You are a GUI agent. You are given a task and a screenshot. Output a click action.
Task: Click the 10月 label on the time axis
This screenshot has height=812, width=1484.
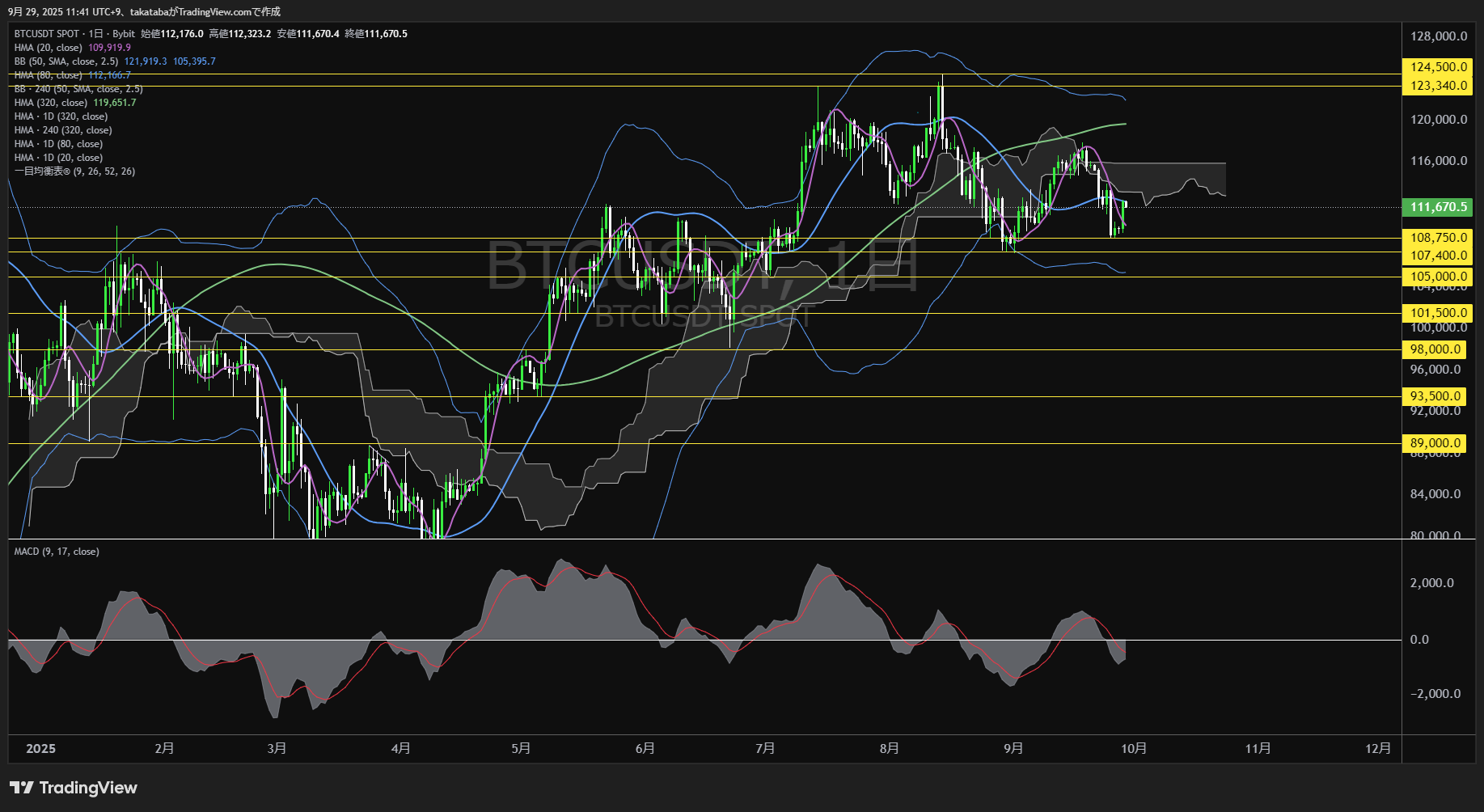[x=1134, y=749]
